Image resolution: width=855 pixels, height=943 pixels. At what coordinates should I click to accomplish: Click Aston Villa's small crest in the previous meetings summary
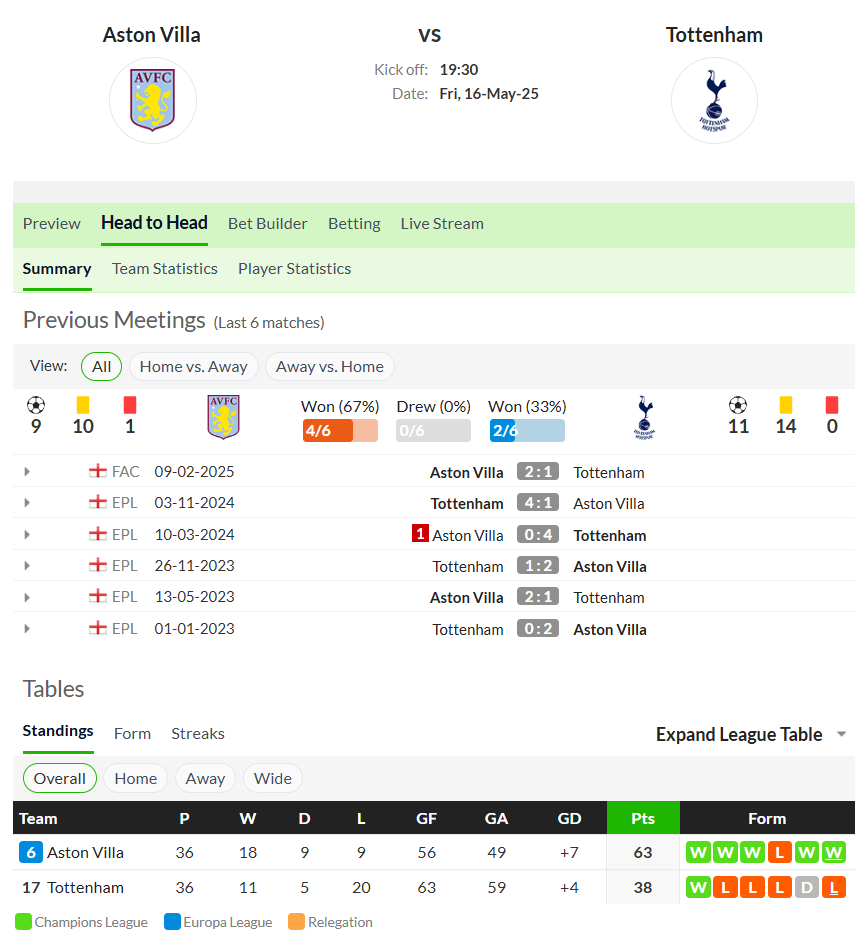pos(224,417)
